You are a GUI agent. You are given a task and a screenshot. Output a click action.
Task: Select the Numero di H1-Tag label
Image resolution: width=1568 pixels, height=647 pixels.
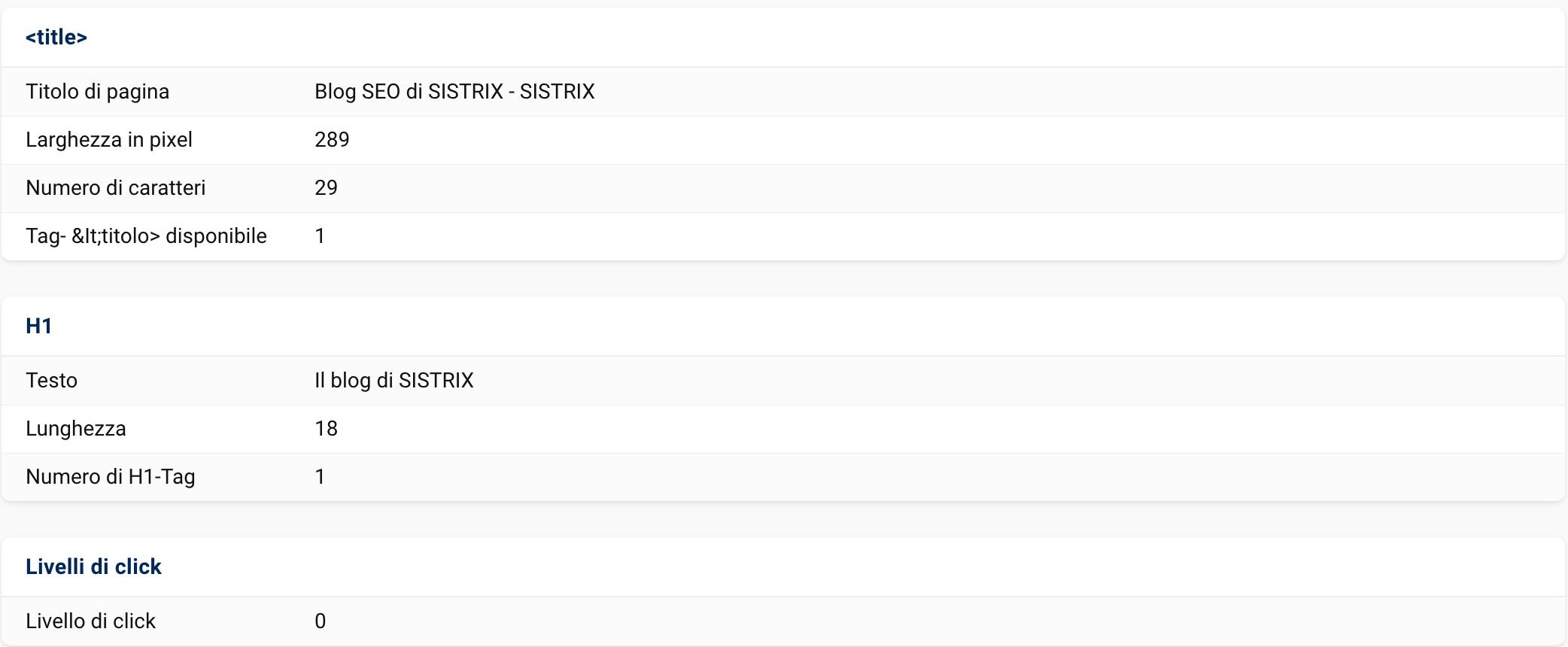pos(111,476)
